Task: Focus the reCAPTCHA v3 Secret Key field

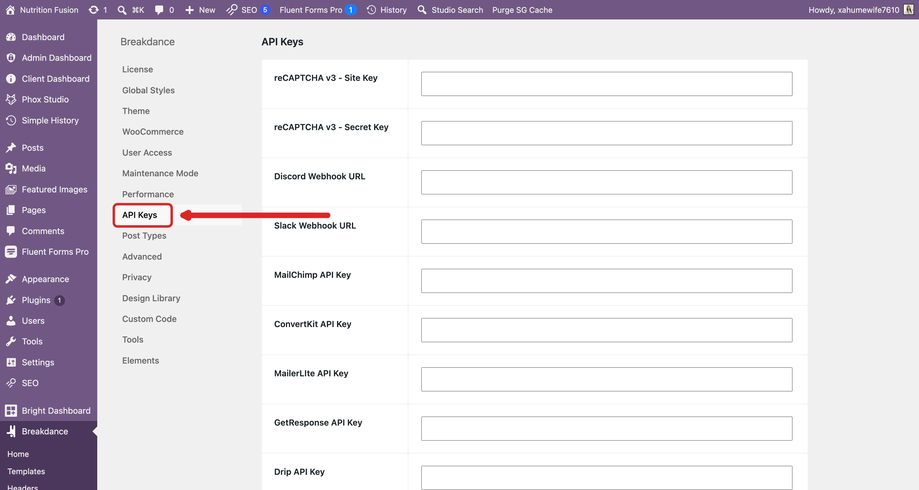Action: coord(607,133)
